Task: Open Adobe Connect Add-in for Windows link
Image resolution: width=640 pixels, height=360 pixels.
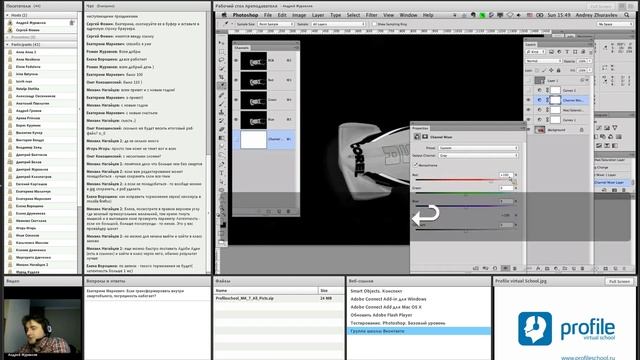Action: [388, 299]
